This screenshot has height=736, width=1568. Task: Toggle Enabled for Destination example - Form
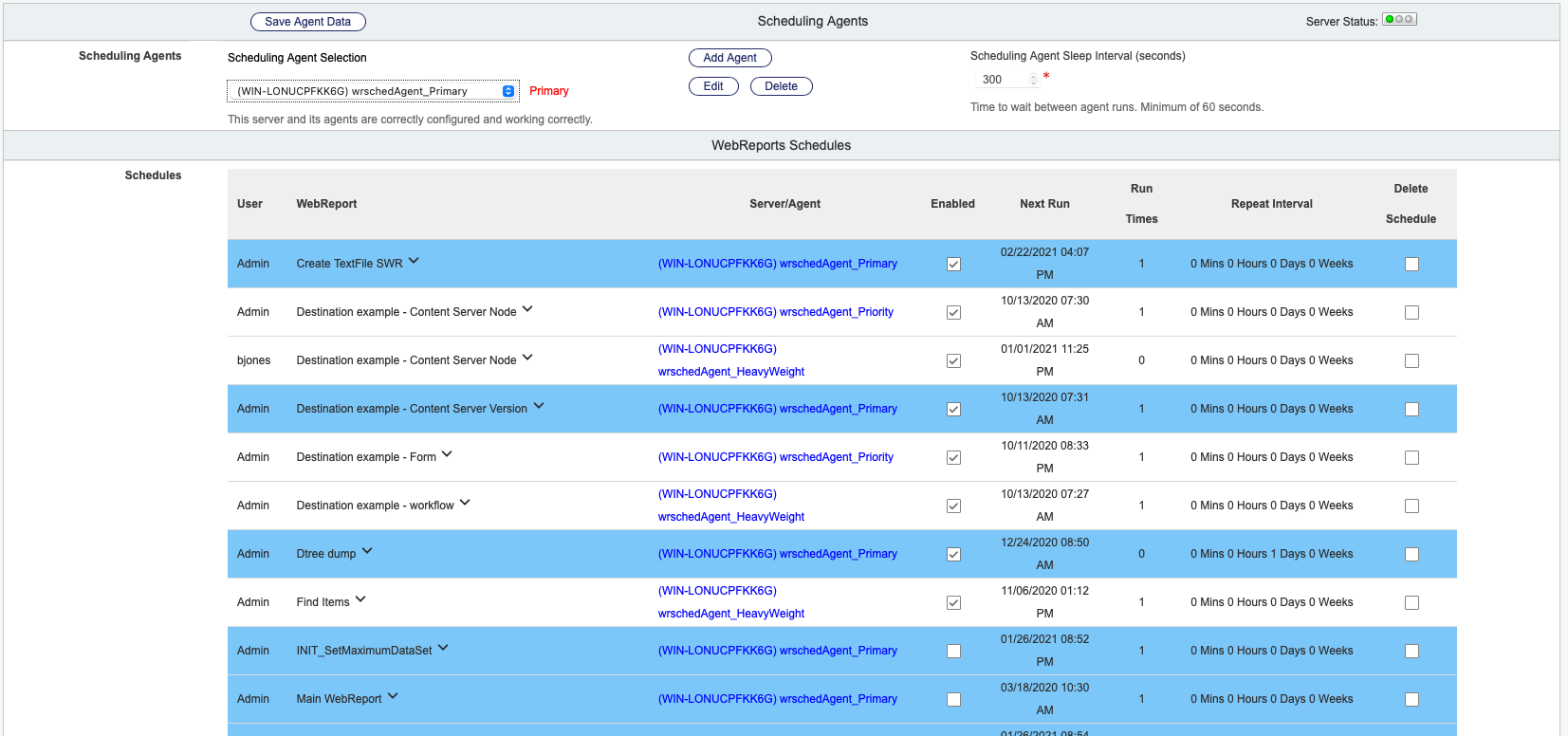[953, 458]
